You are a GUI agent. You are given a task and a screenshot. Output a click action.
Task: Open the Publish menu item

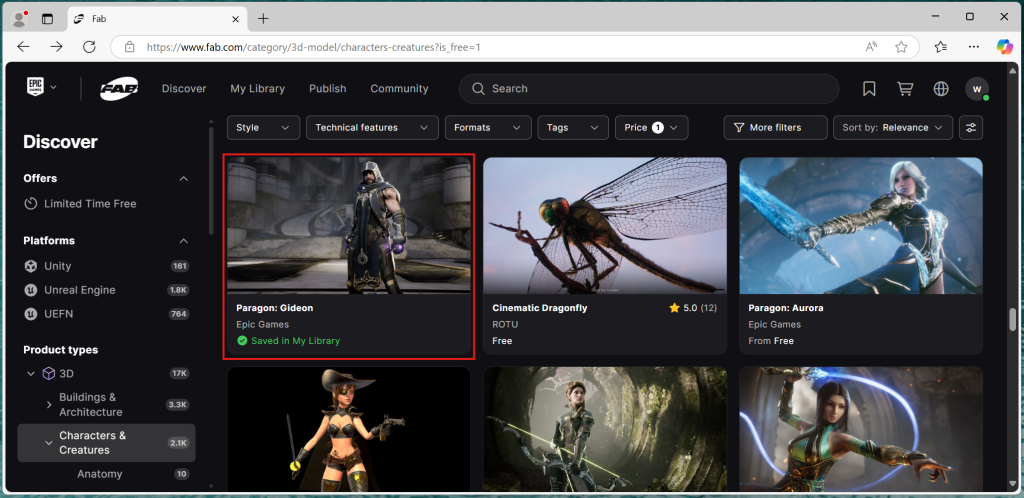click(x=328, y=89)
